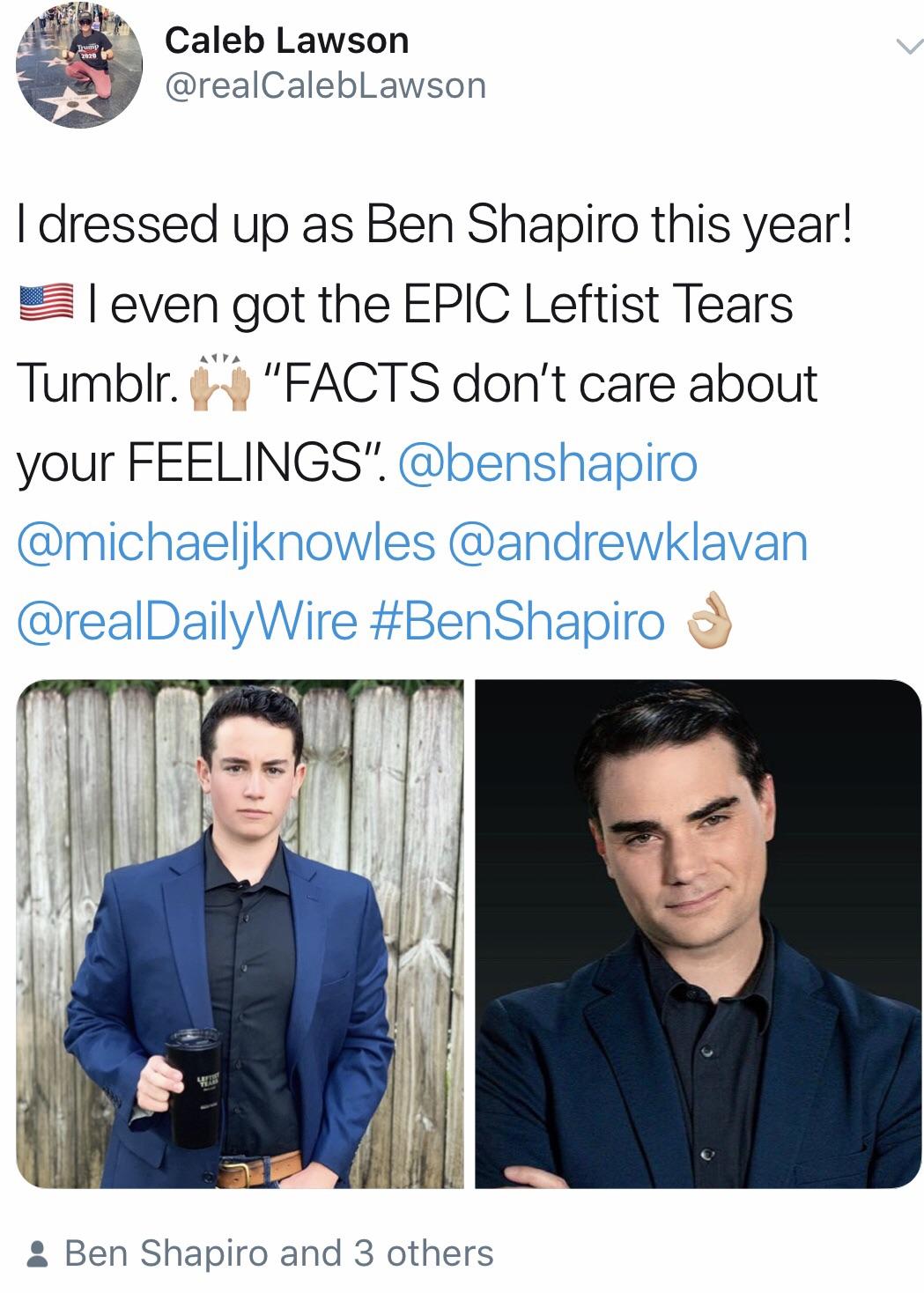
Task: Open the @benshapiro mention
Action: coord(548,463)
